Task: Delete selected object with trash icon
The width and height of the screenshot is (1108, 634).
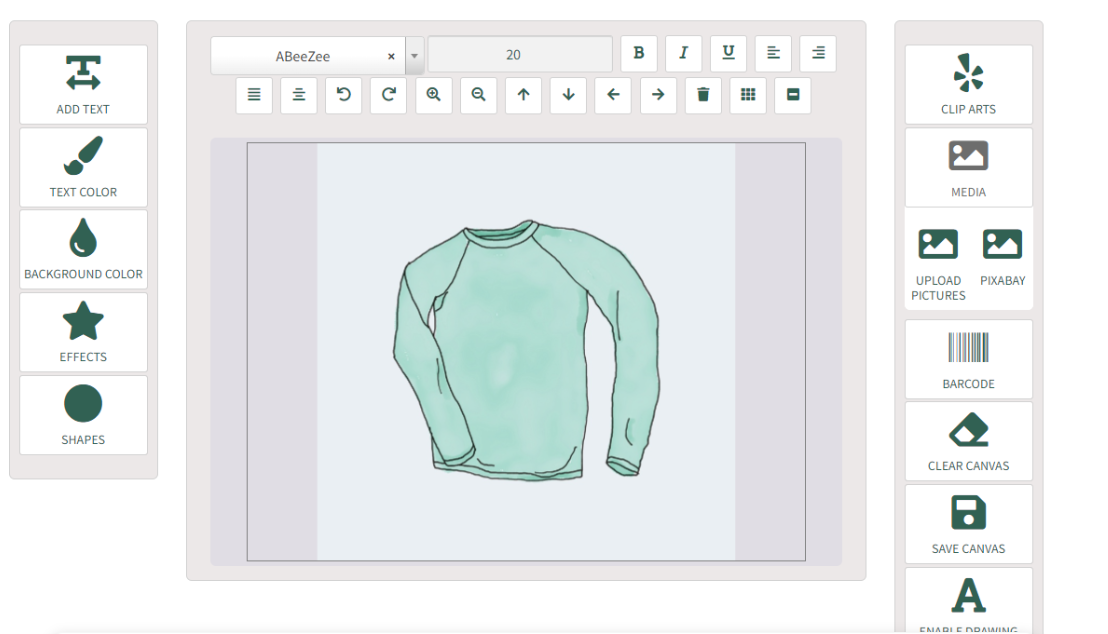Action: click(703, 95)
